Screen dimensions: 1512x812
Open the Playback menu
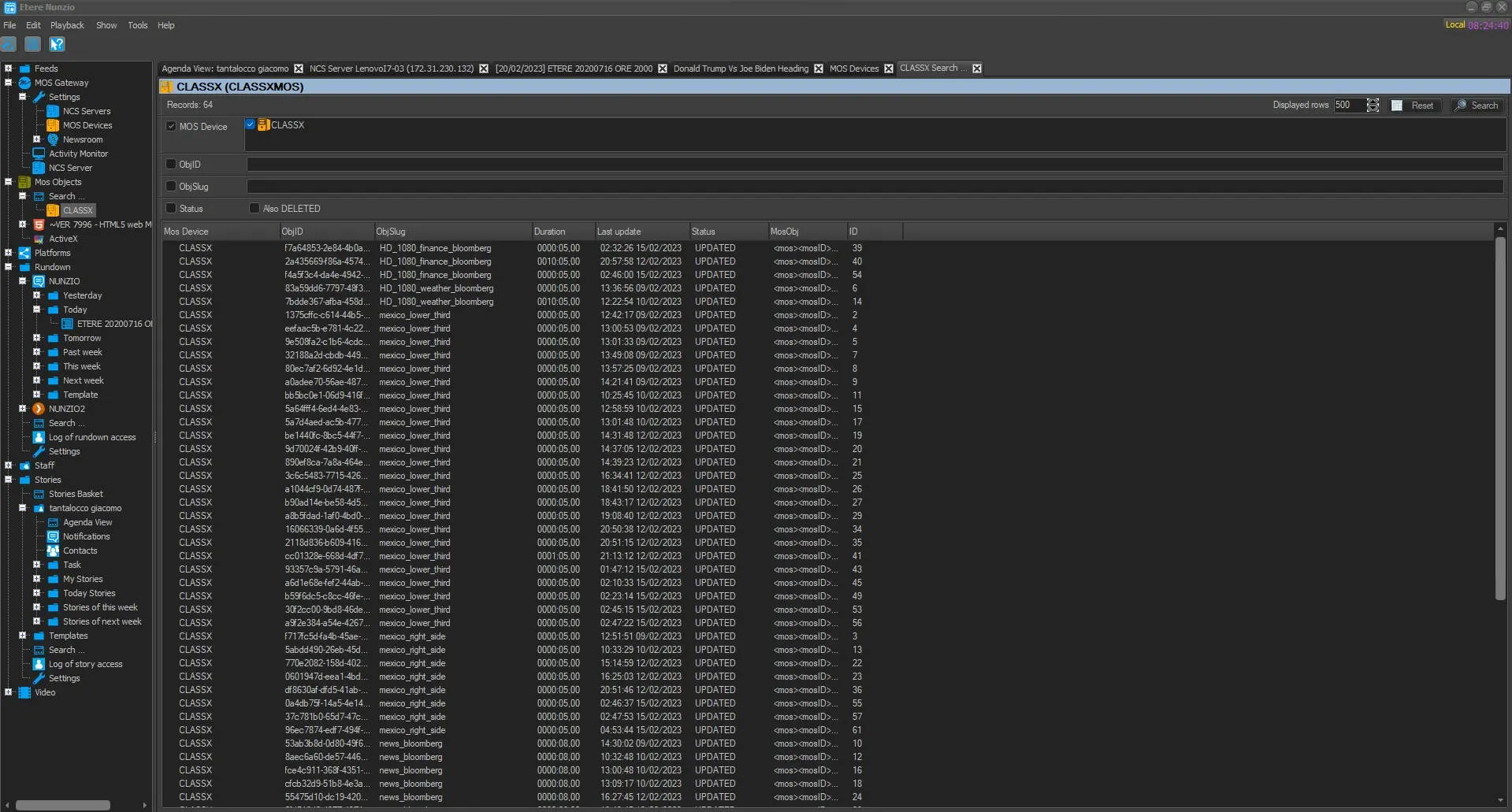pyautogui.click(x=67, y=25)
